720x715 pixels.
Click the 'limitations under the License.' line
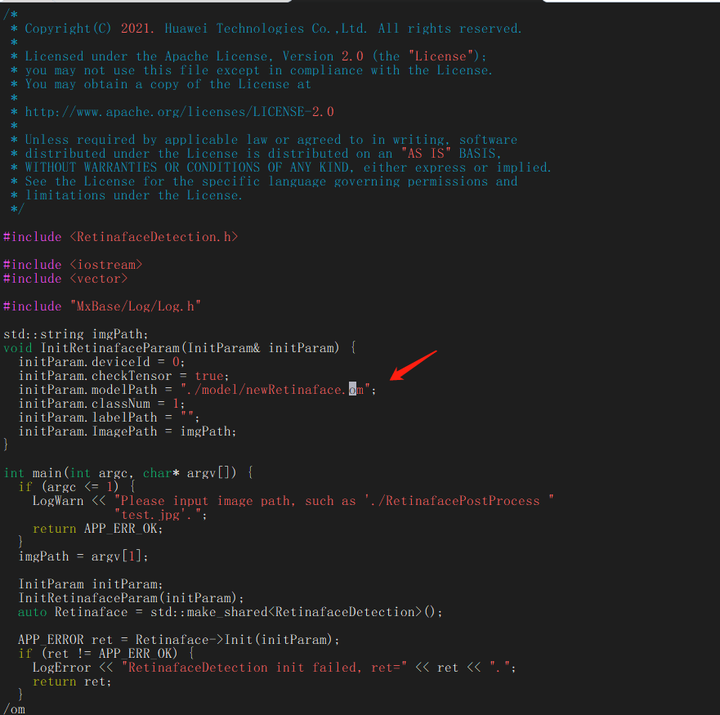click(x=126, y=195)
